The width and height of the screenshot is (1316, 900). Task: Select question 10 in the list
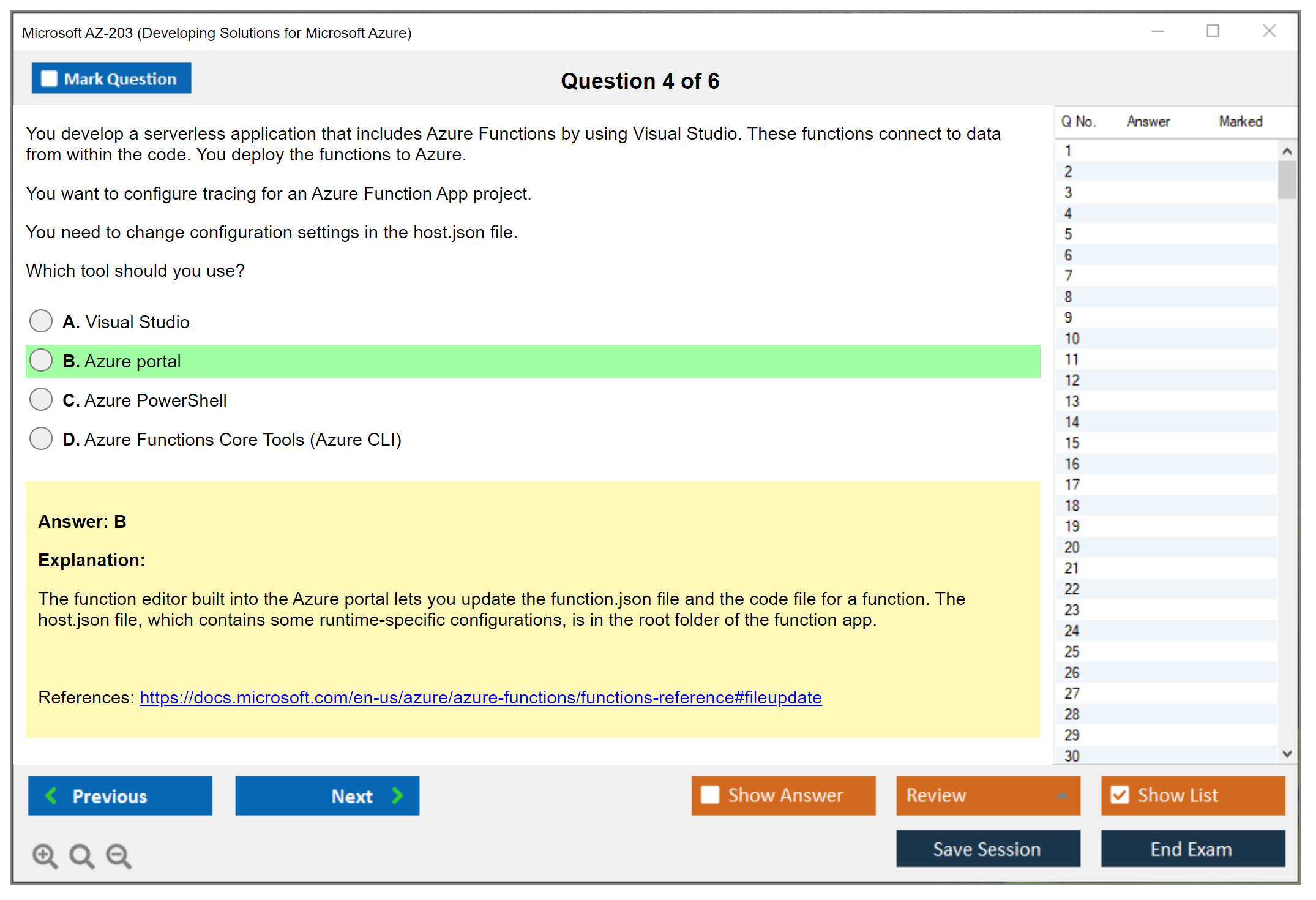[x=1072, y=339]
